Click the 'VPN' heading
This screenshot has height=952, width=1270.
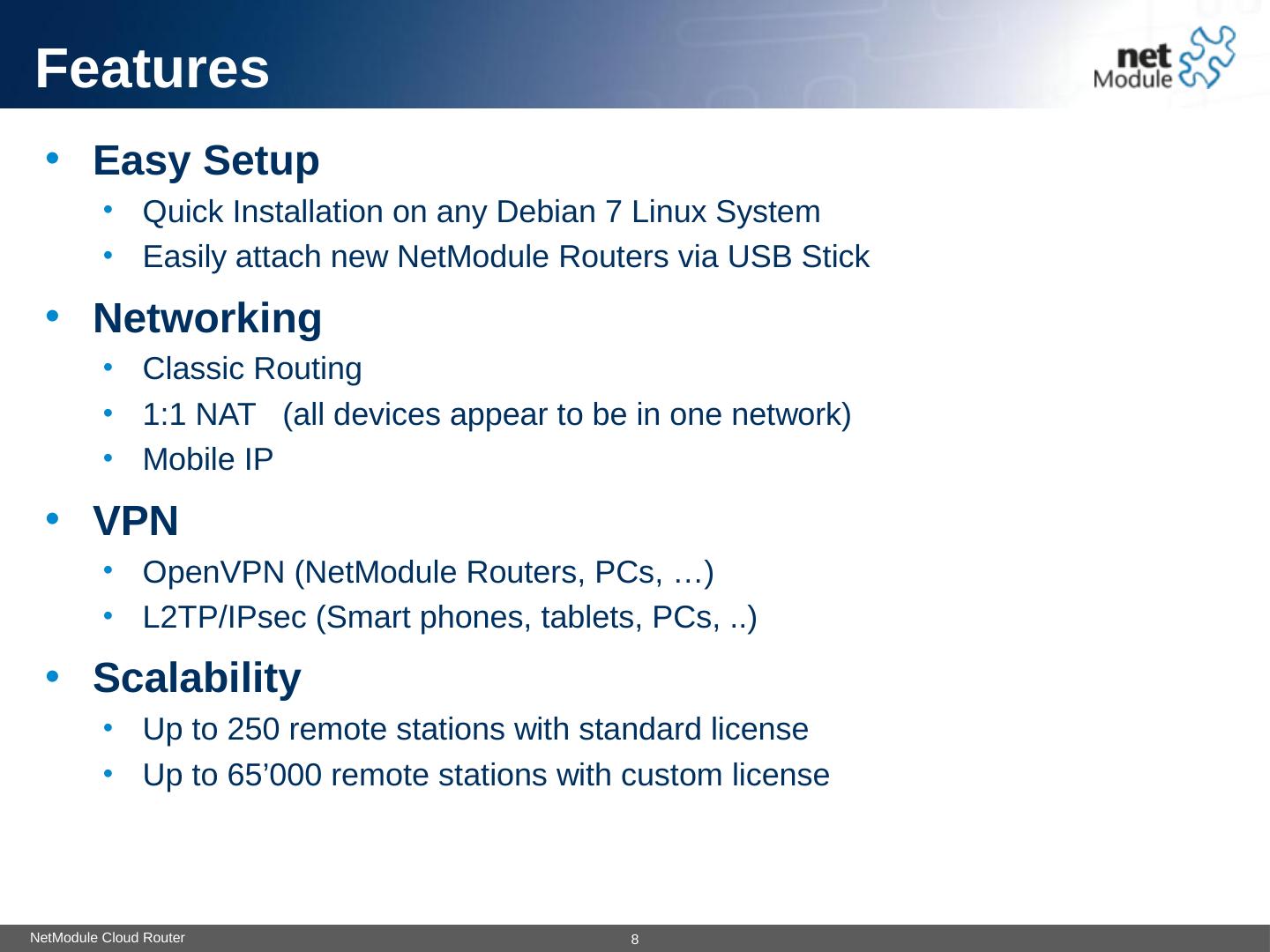[x=136, y=521]
